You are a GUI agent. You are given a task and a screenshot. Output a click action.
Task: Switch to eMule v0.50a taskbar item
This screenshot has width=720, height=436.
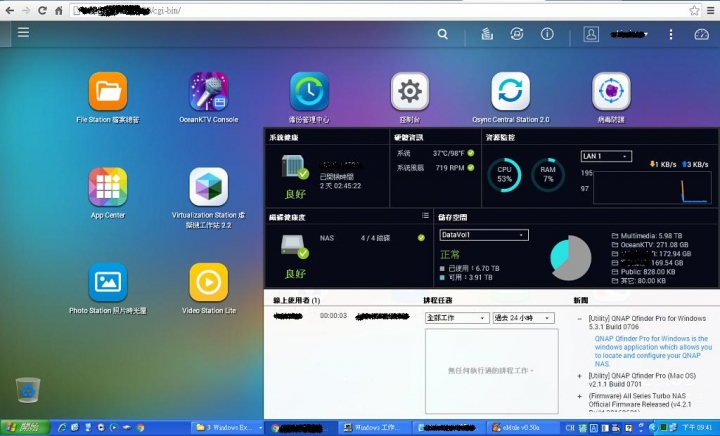pos(523,428)
